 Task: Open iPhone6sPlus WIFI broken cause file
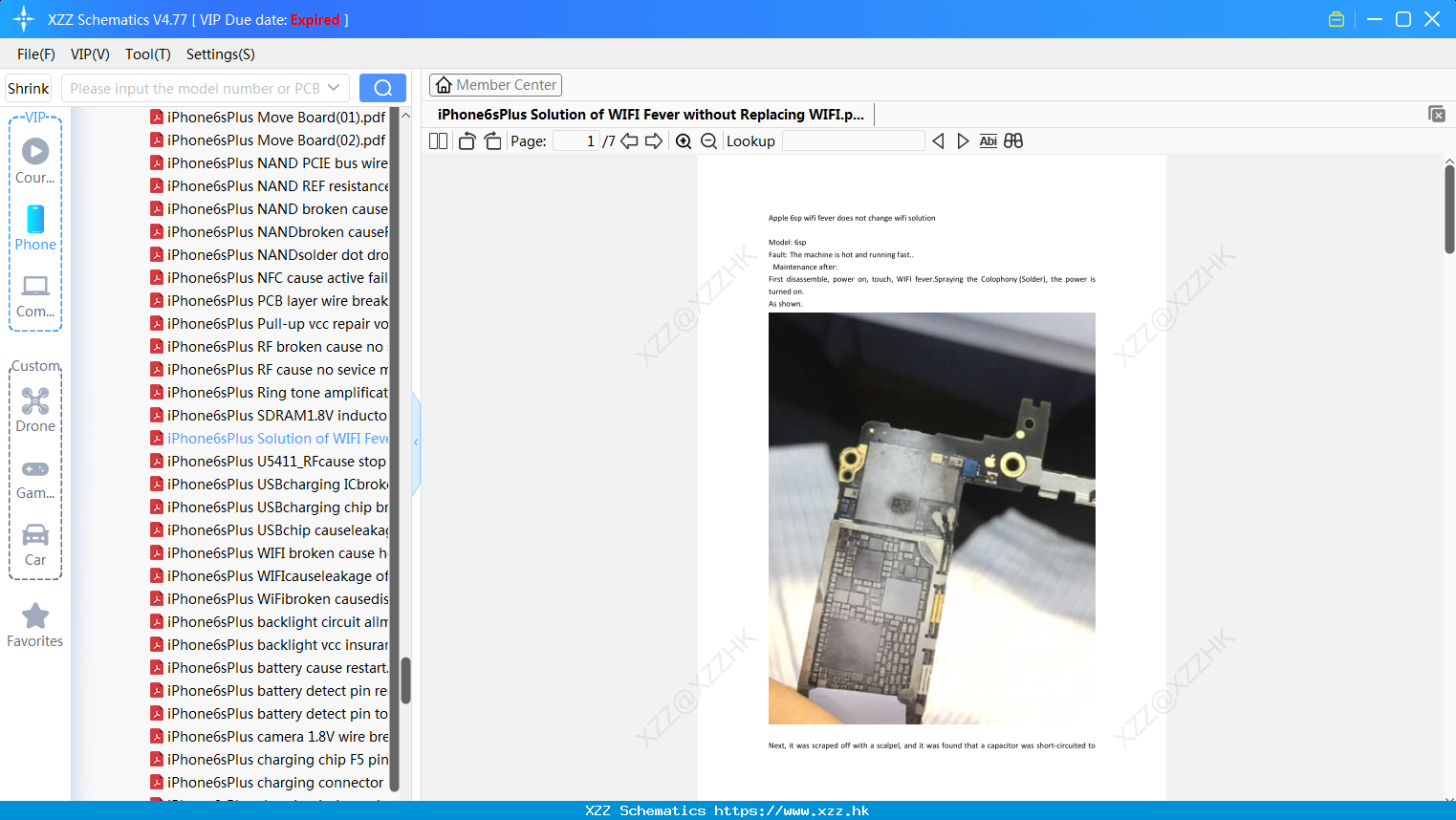pyautogui.click(x=269, y=553)
